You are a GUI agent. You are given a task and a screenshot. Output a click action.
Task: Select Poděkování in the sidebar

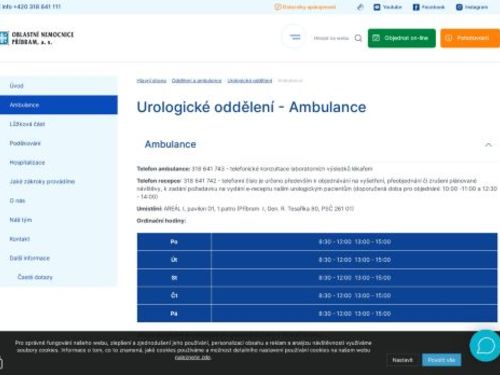pos(59,143)
